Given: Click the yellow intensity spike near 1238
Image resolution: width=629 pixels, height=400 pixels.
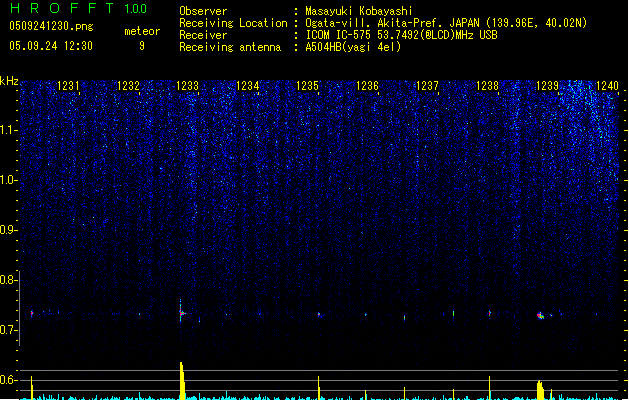Looking at the screenshot, I should 489,388.
